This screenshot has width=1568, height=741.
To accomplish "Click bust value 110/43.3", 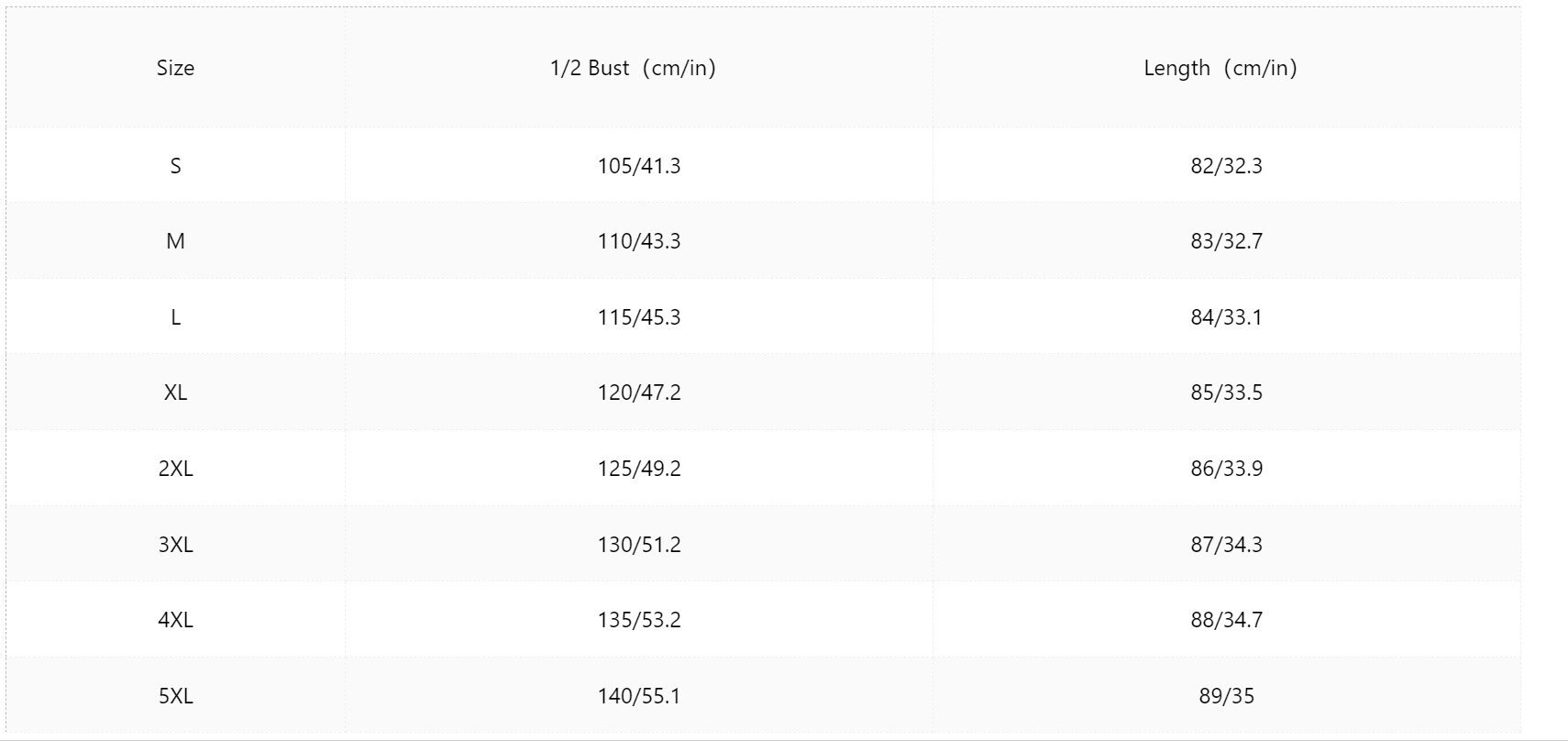I will [x=639, y=241].
